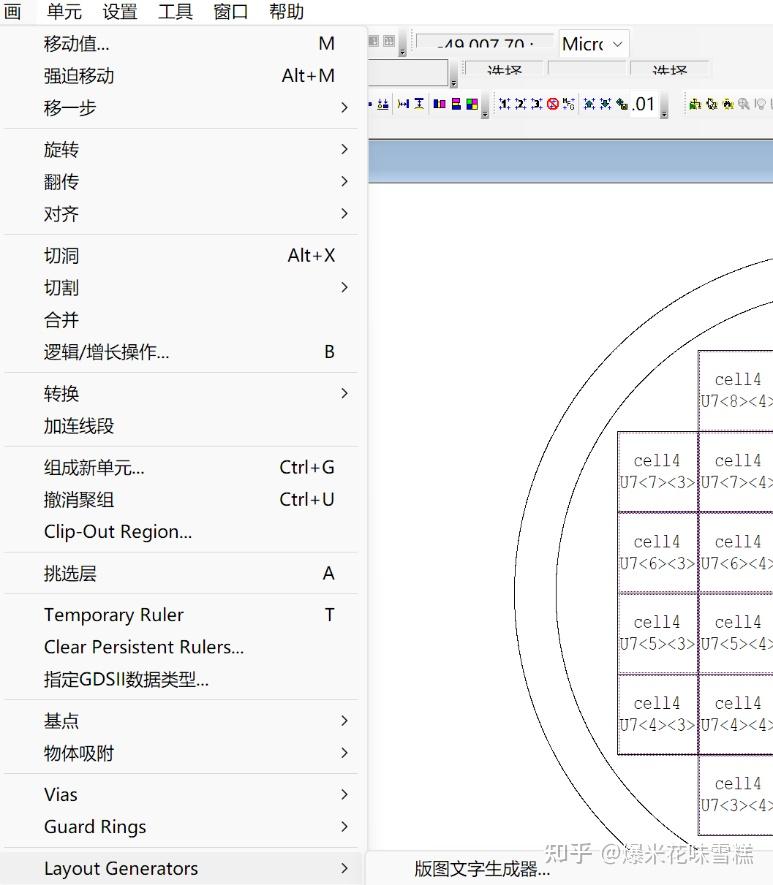Expand the 物体吸附 submenu arrow

tap(344, 753)
